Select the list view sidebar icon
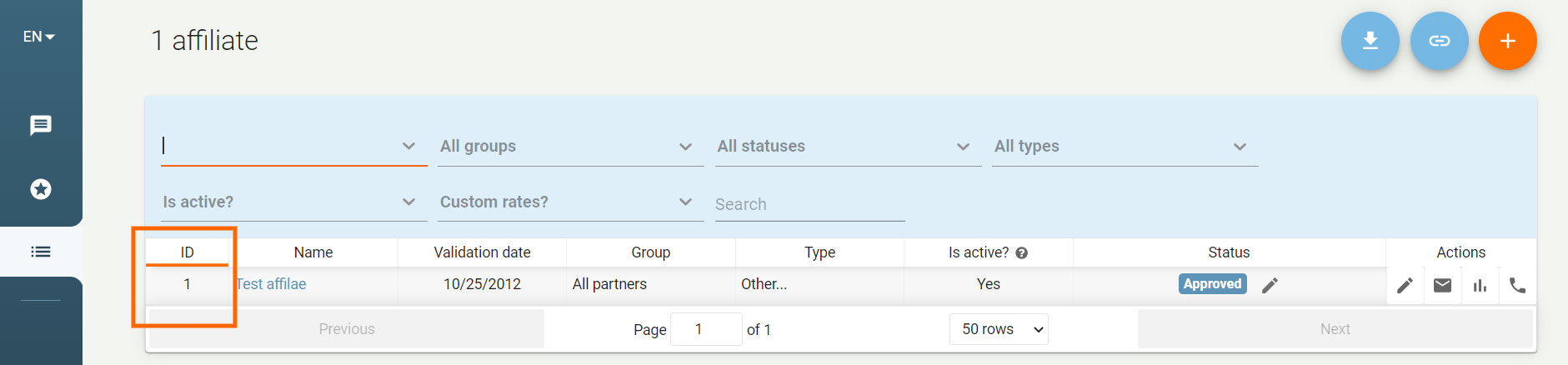The image size is (1568, 365). (x=41, y=252)
